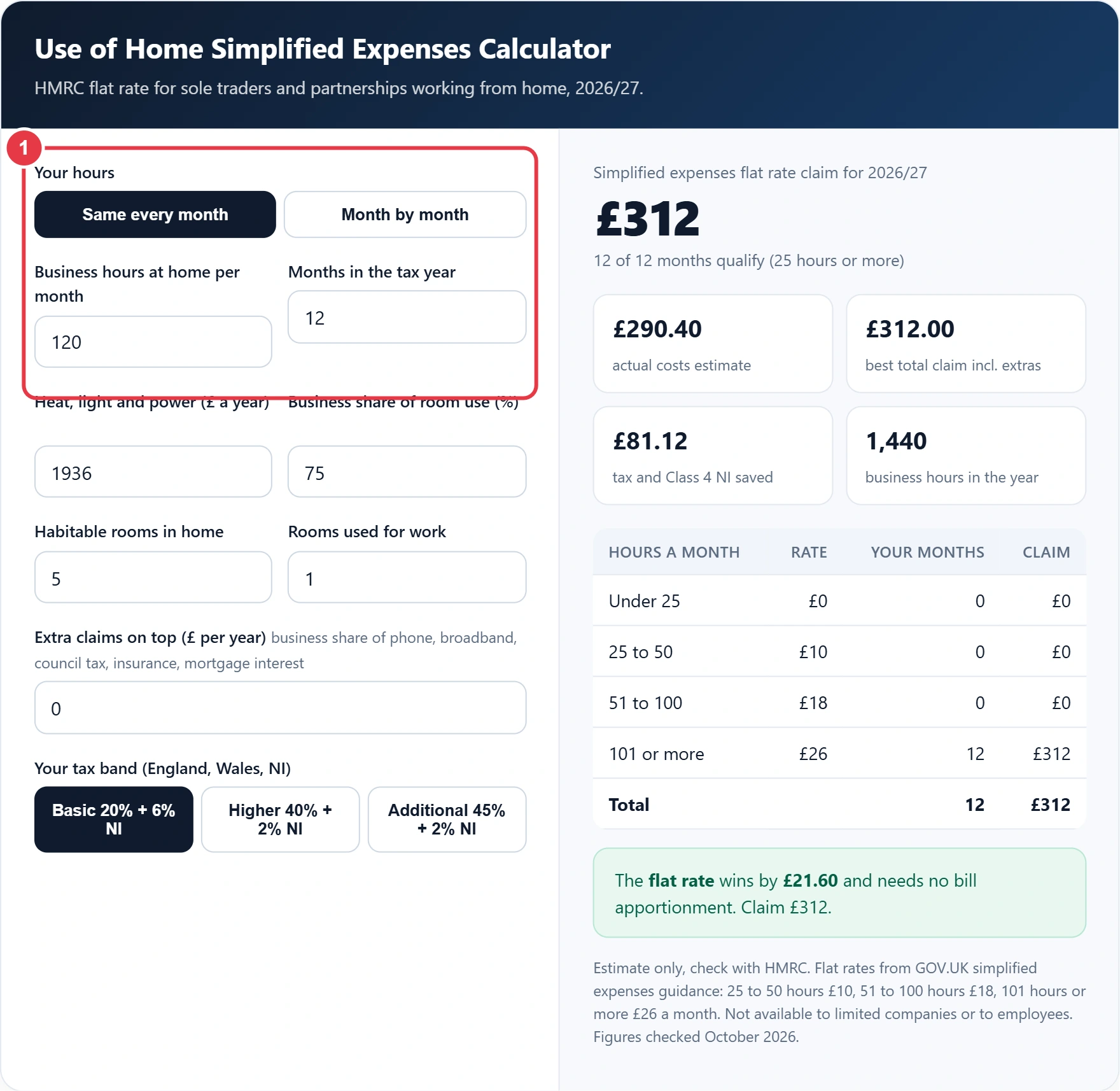Edit the Months in the tax year field
This screenshot has height=1091, width=1120.
click(x=407, y=318)
